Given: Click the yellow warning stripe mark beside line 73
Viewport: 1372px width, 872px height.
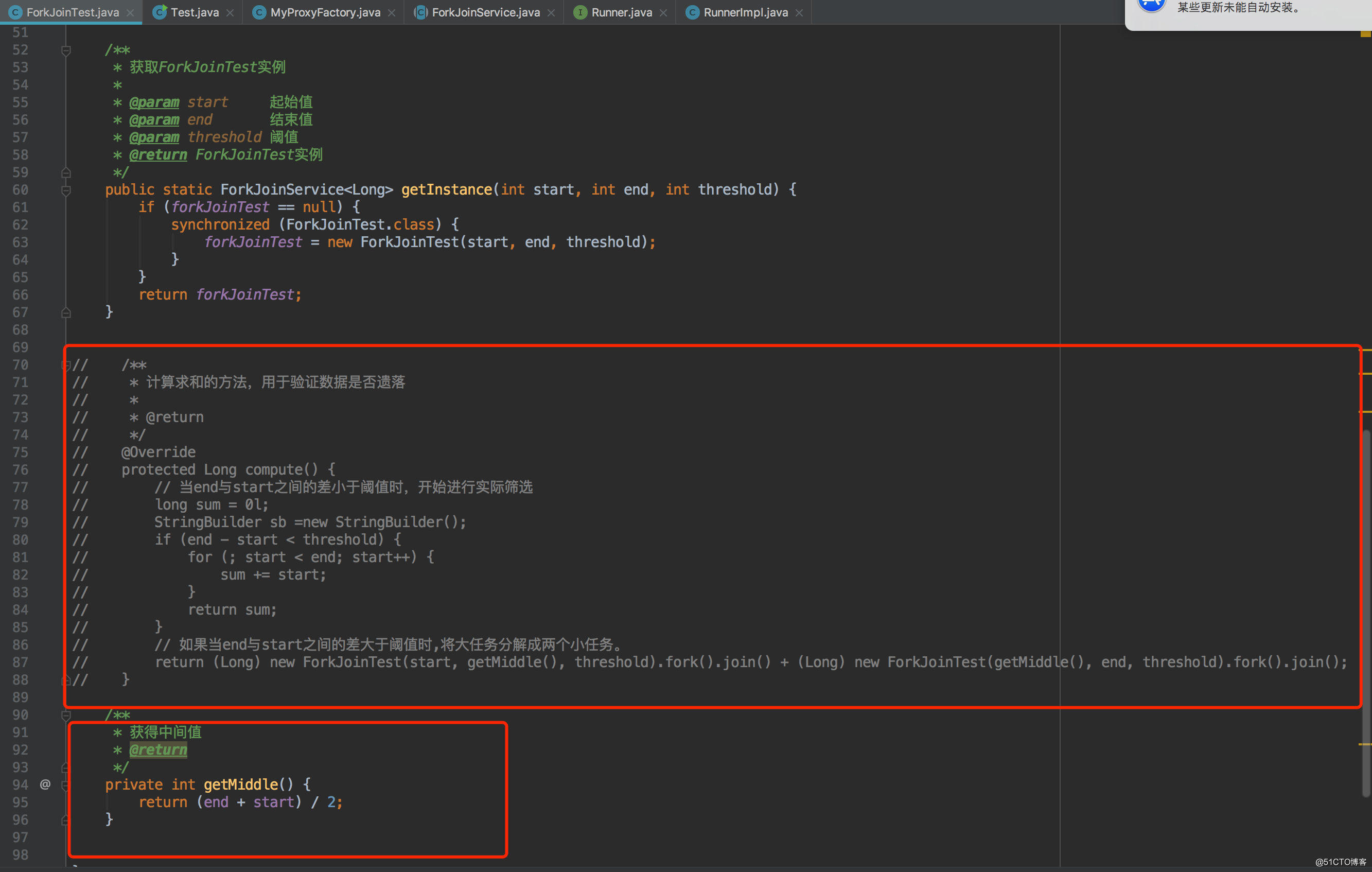Looking at the screenshot, I should tap(1365, 411).
